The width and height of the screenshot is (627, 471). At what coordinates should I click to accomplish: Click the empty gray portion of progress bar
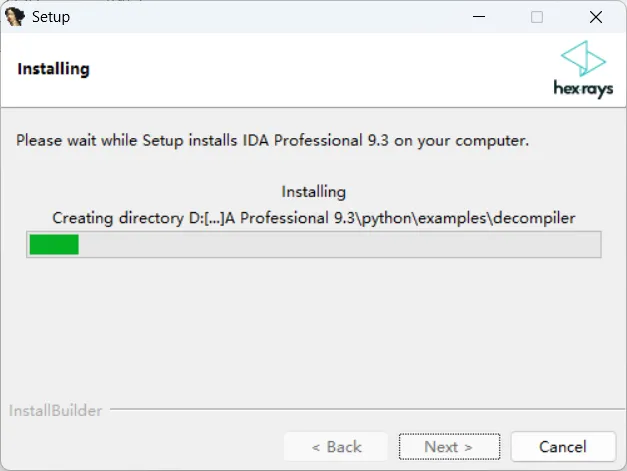pos(339,244)
